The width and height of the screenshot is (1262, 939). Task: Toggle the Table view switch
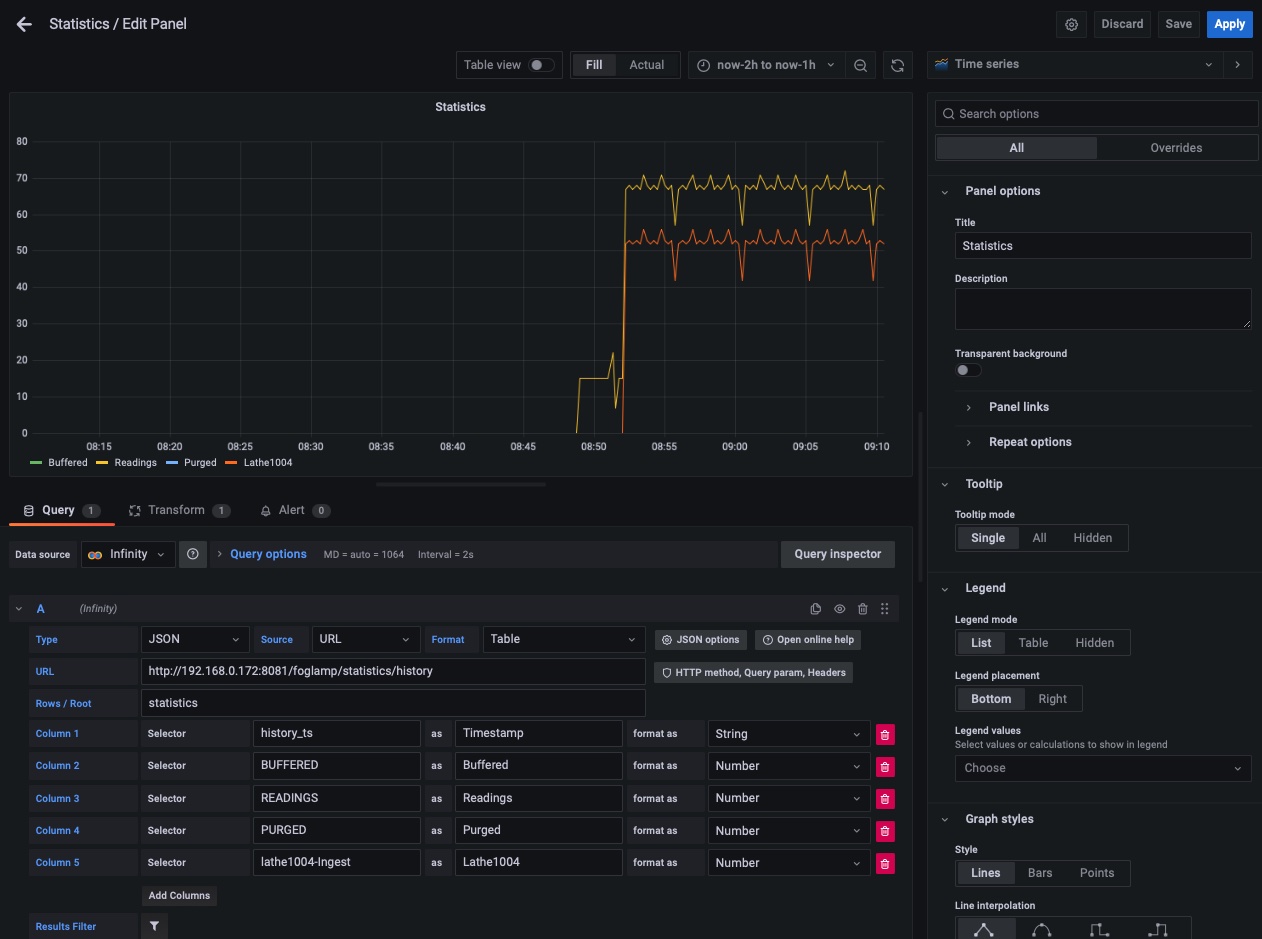tap(541, 65)
